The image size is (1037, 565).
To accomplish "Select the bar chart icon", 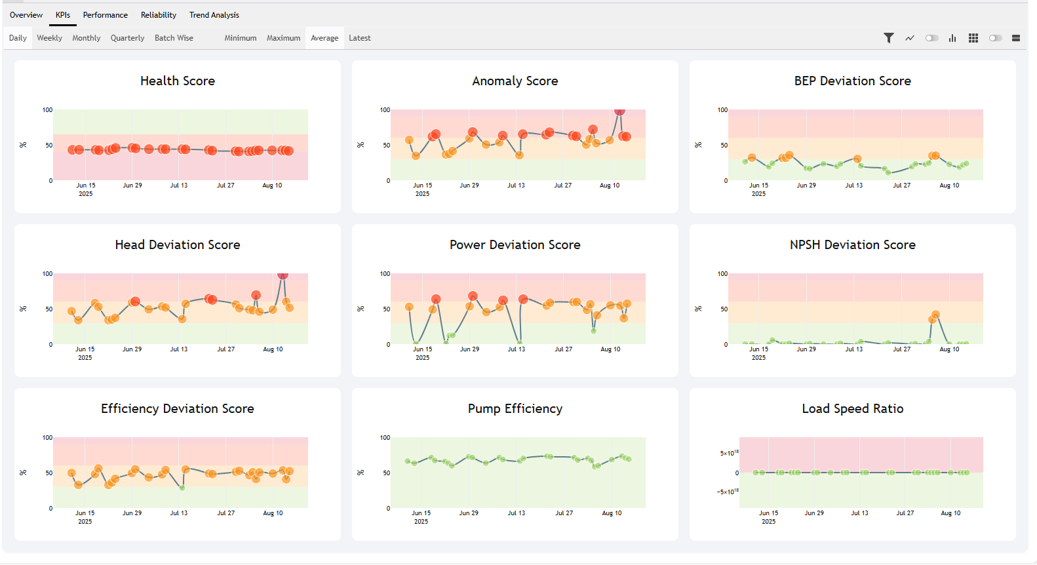I will tap(952, 38).
